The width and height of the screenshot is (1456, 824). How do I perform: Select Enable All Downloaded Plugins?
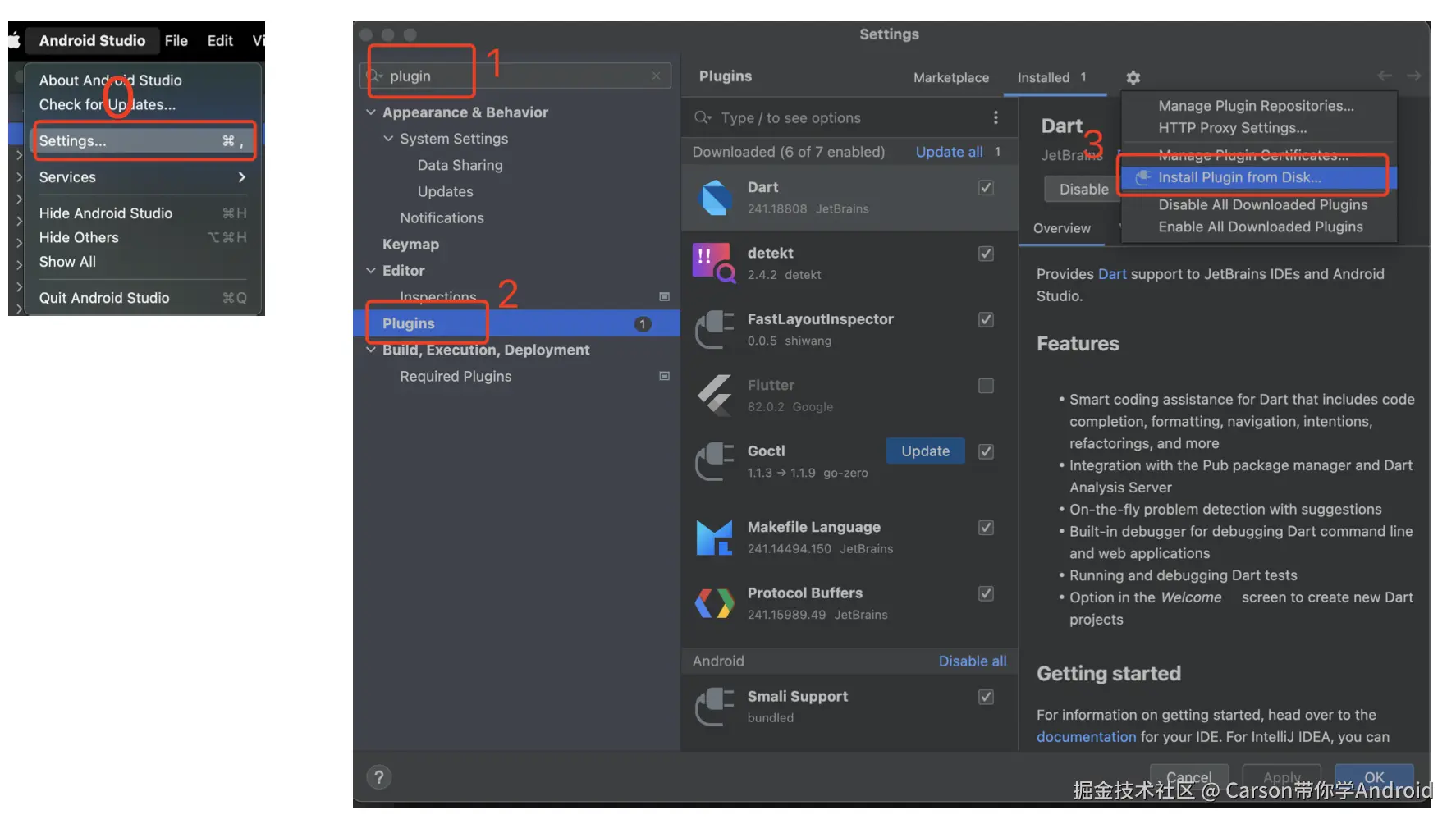pyautogui.click(x=1260, y=227)
